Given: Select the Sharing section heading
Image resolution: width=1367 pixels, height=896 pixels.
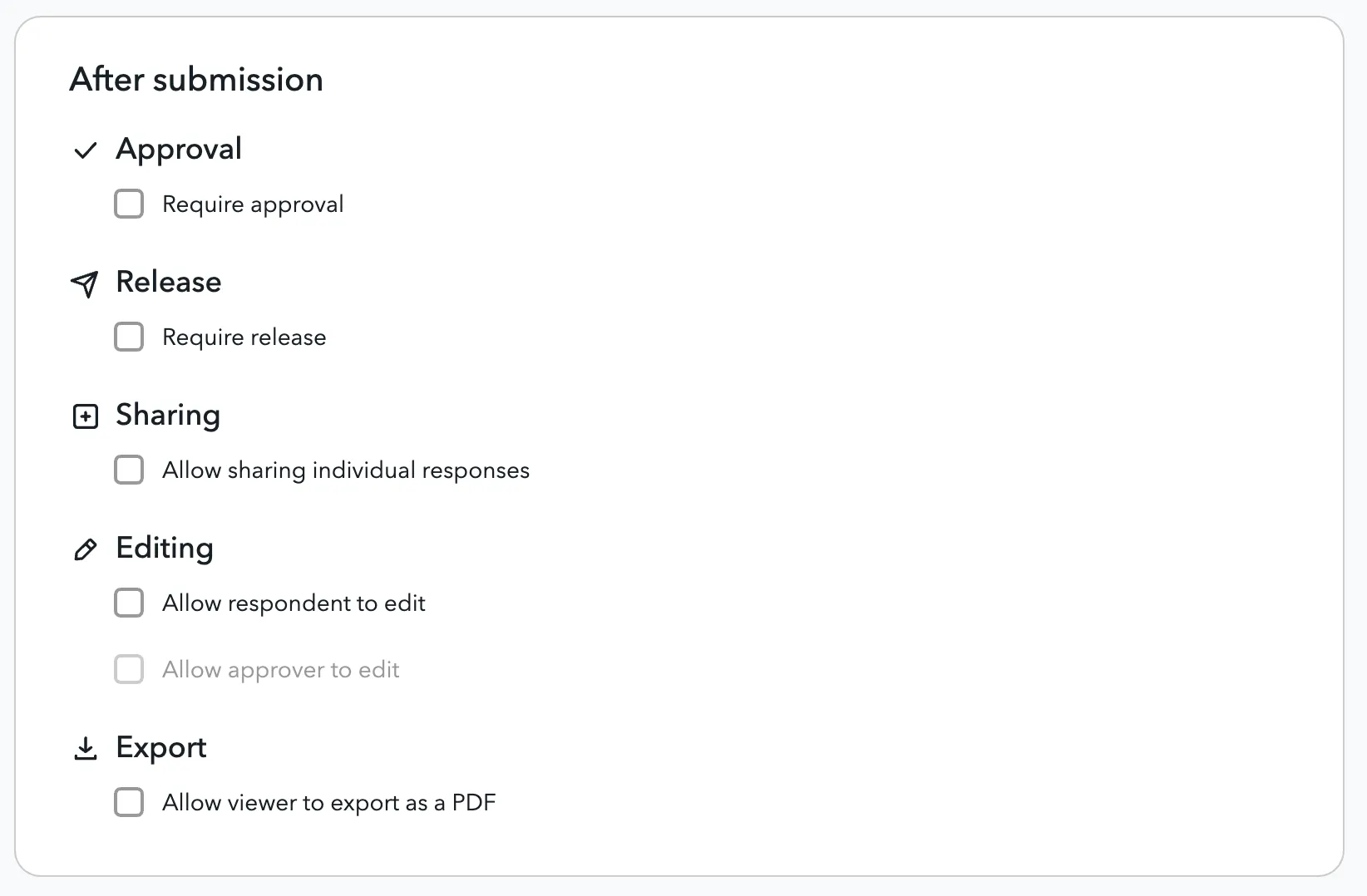Looking at the screenshot, I should click(x=168, y=416).
